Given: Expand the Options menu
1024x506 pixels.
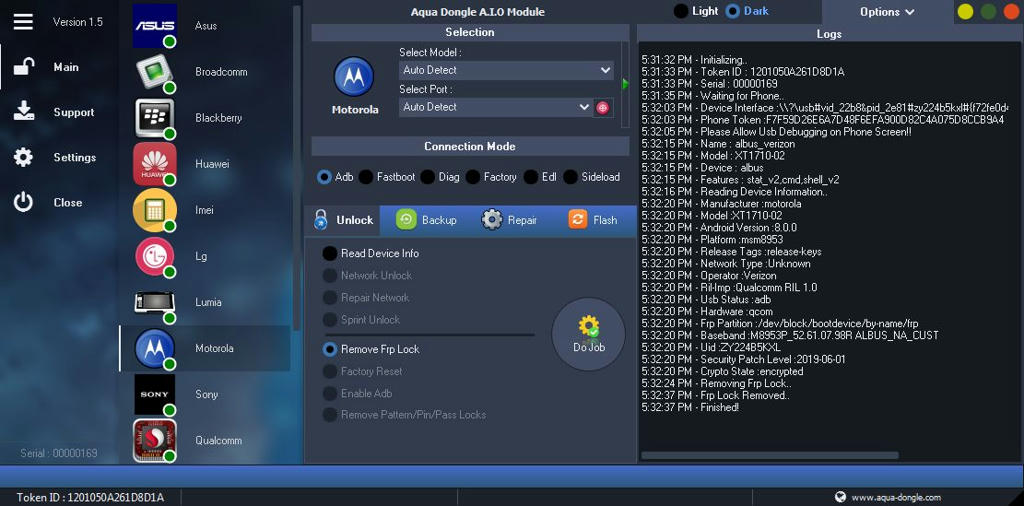Looking at the screenshot, I should point(887,12).
